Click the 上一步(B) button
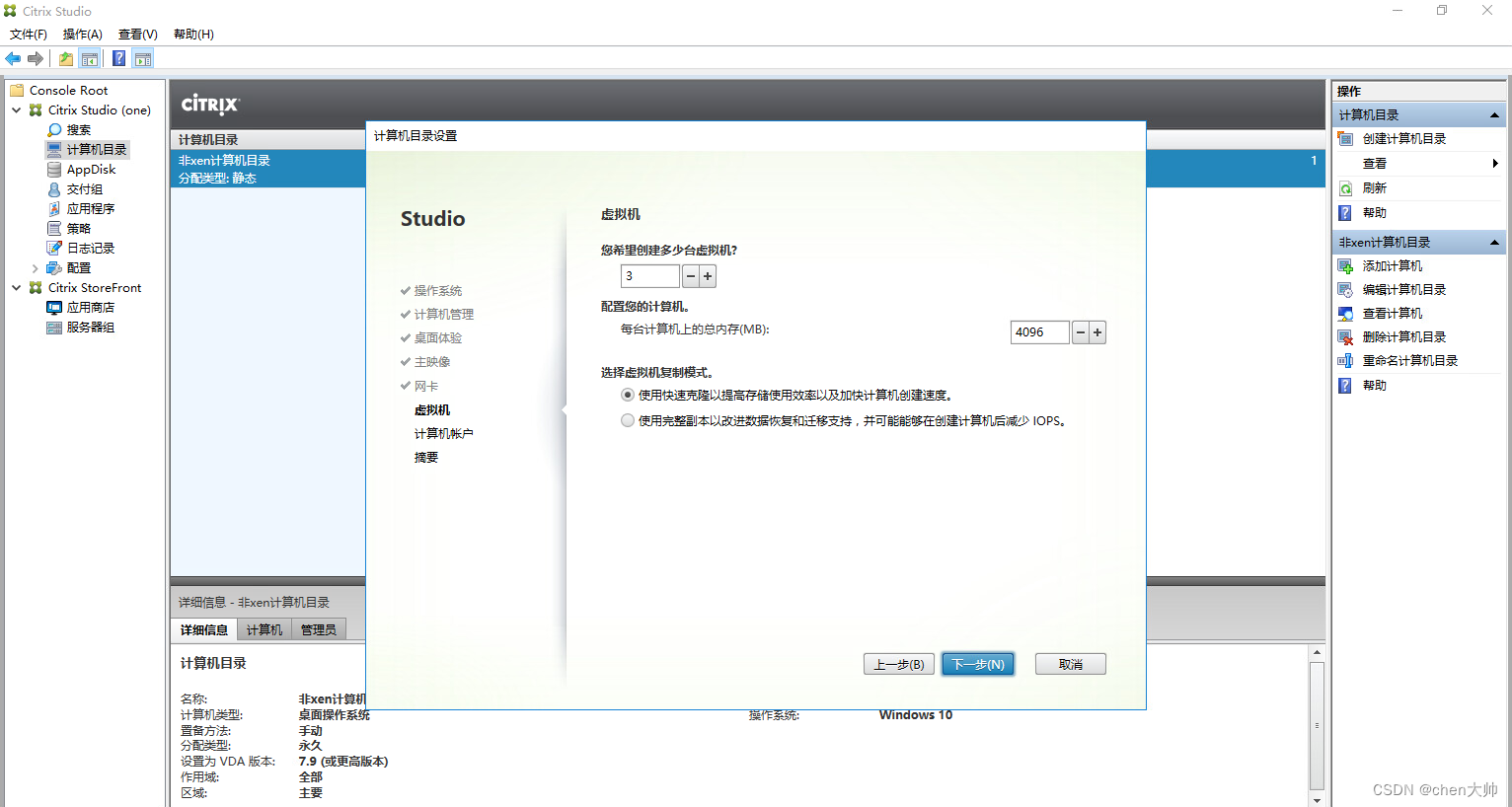The image size is (1512, 807). (x=899, y=664)
